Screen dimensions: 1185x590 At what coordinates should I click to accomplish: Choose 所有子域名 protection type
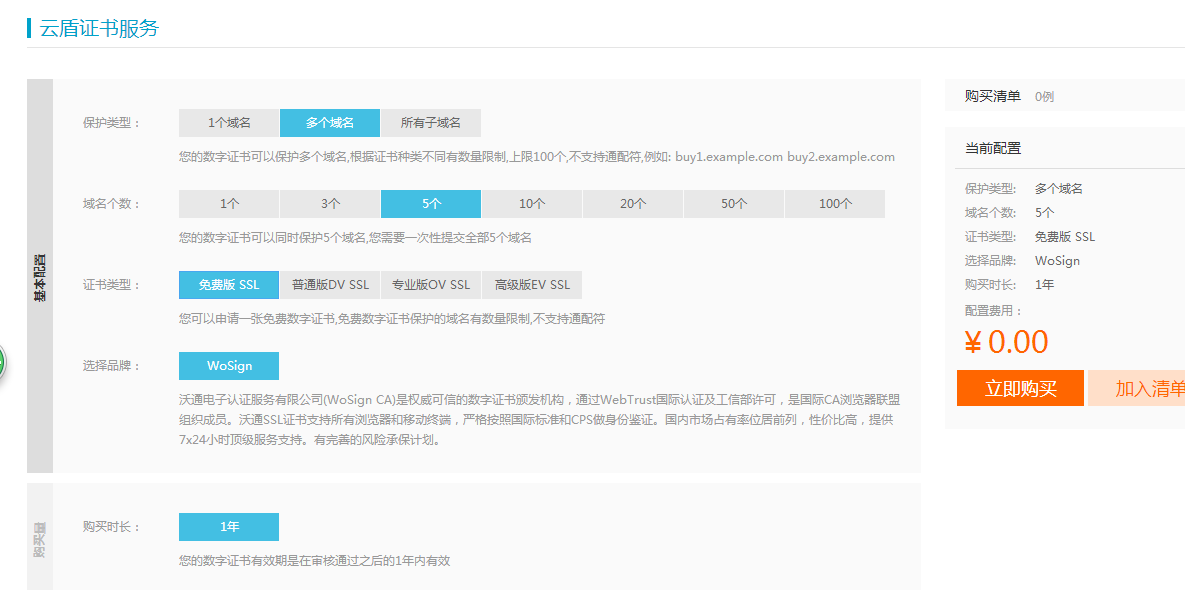pyautogui.click(x=431, y=123)
